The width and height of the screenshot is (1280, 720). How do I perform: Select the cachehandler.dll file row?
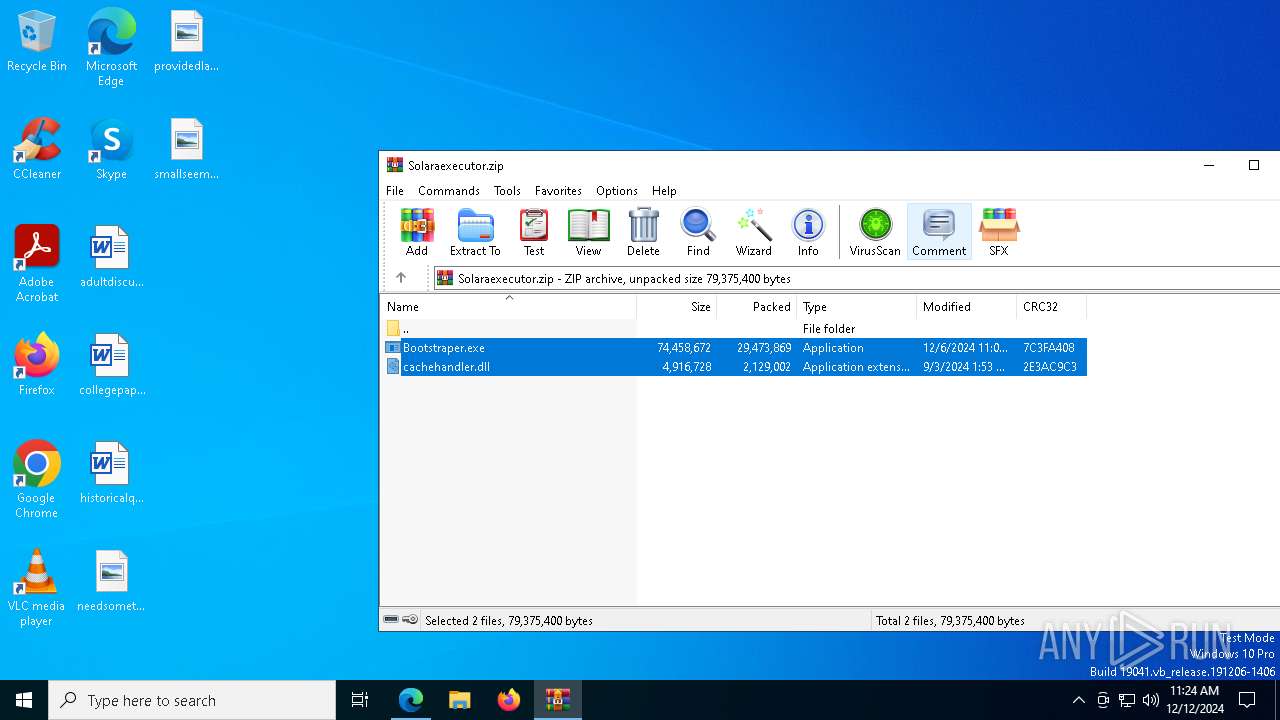(734, 367)
